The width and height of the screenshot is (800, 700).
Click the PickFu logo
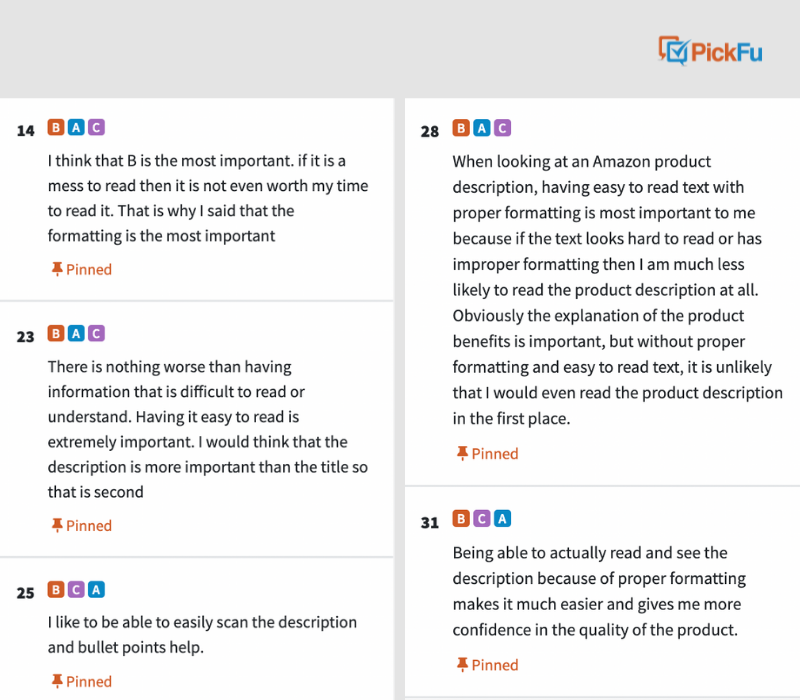coord(710,51)
